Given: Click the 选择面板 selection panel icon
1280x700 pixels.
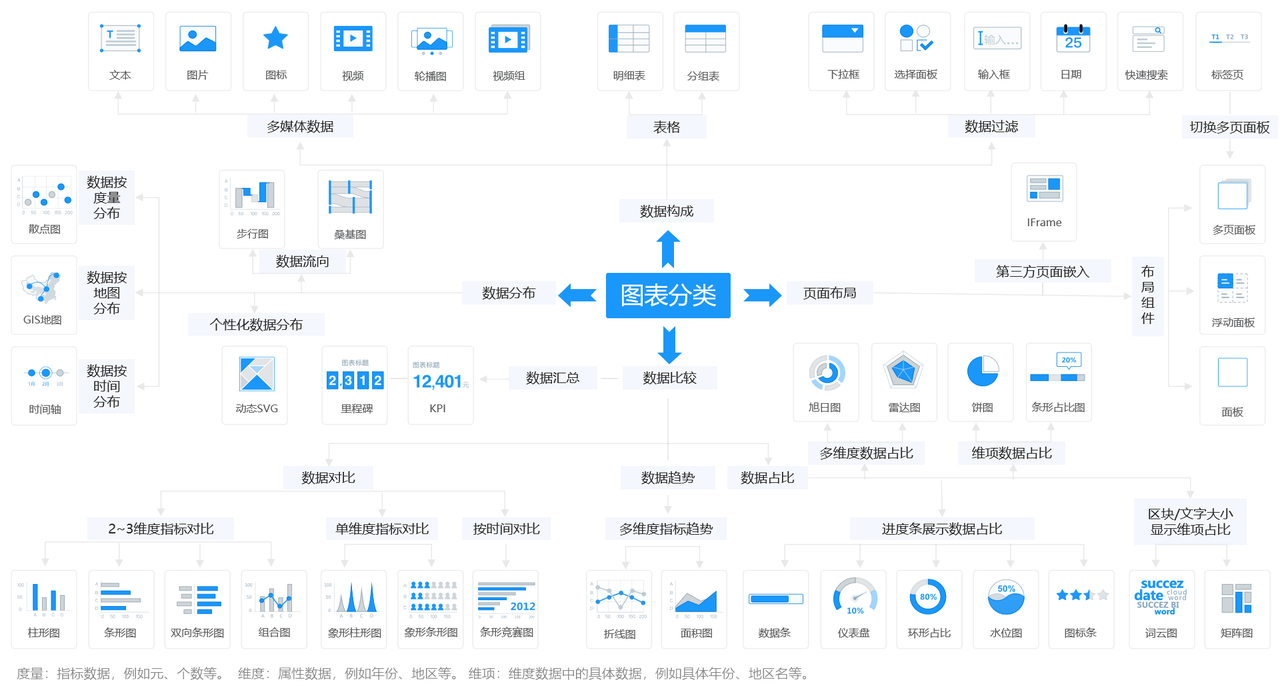Looking at the screenshot, I should (x=916, y=40).
